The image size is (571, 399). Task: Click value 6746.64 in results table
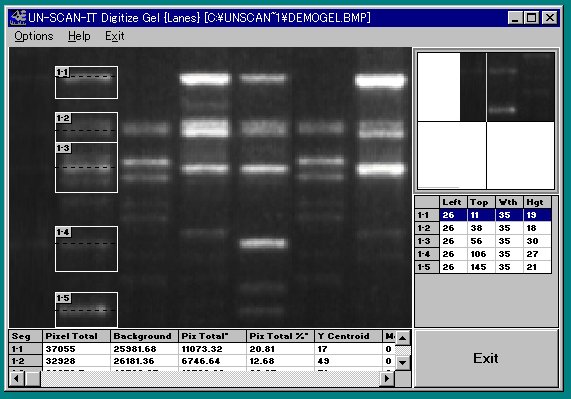(x=212, y=361)
